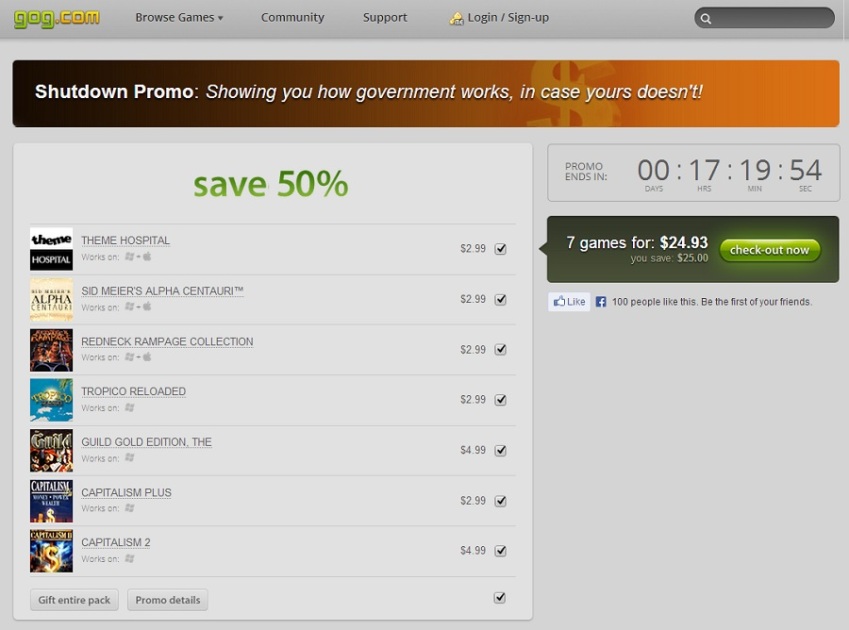Image resolution: width=849 pixels, height=630 pixels.
Task: Click the Capitalism Plus cover icon
Action: pos(51,501)
